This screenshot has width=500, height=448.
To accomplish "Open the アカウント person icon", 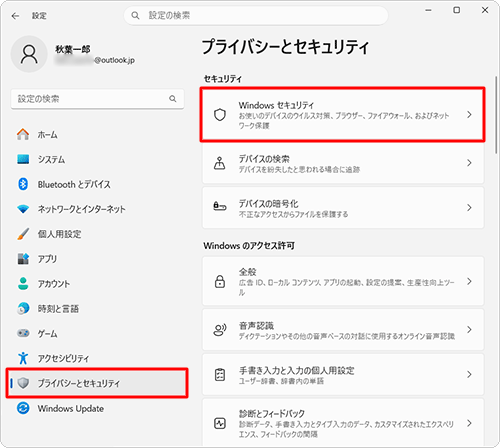I will (23, 284).
